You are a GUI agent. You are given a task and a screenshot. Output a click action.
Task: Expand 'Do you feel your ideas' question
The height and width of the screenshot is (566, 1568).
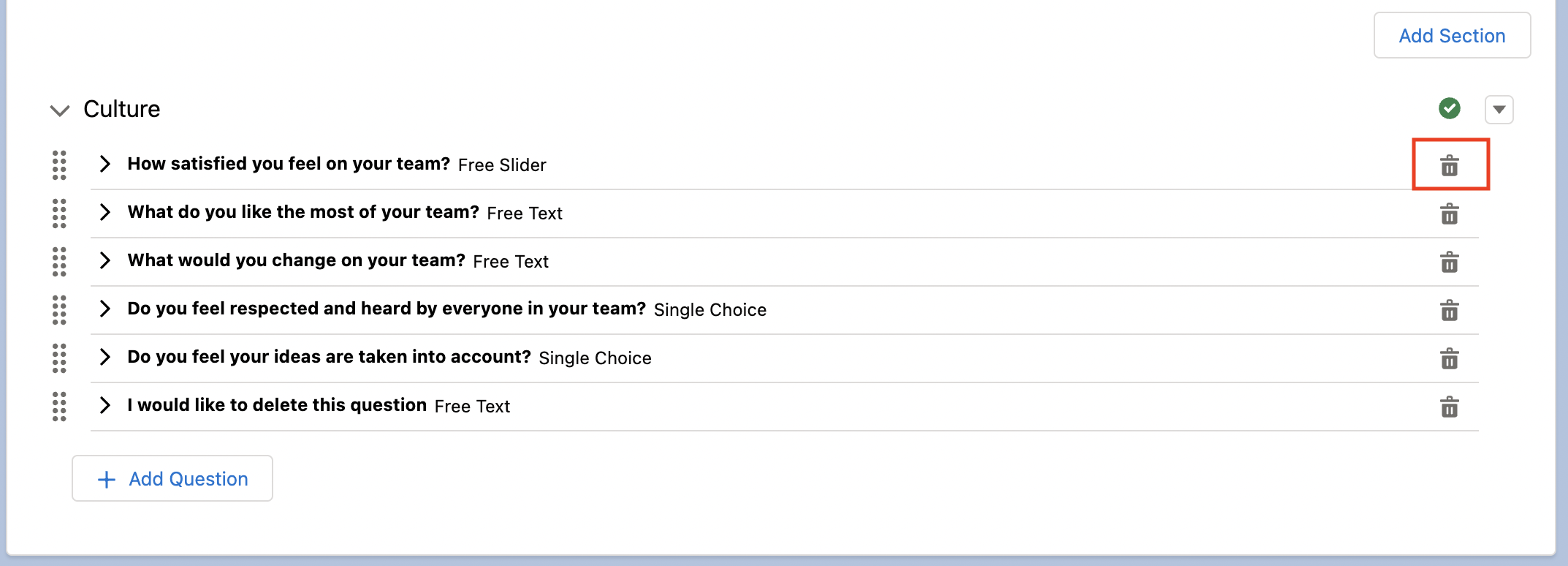coord(105,357)
